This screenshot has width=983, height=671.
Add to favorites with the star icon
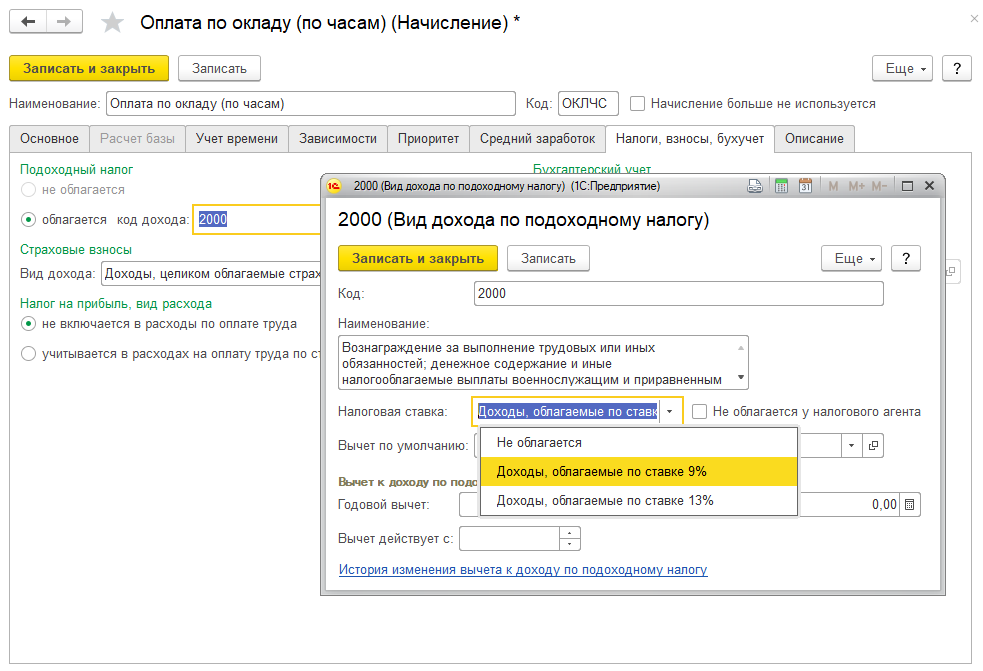point(113,23)
